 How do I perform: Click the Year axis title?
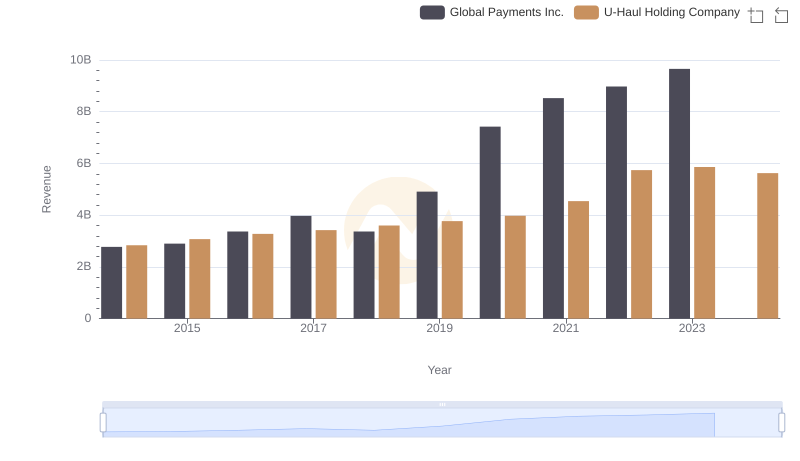[x=439, y=370]
